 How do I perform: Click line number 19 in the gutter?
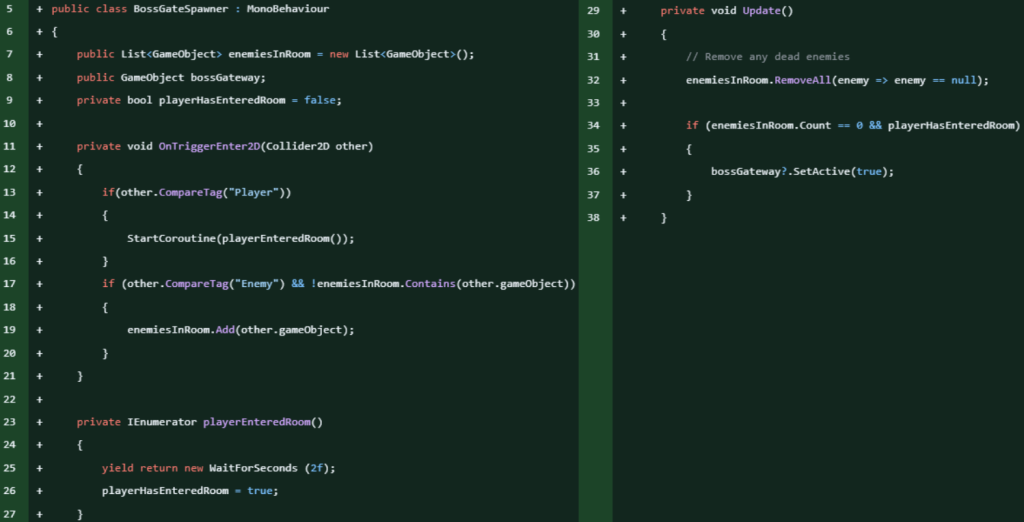(x=8, y=330)
